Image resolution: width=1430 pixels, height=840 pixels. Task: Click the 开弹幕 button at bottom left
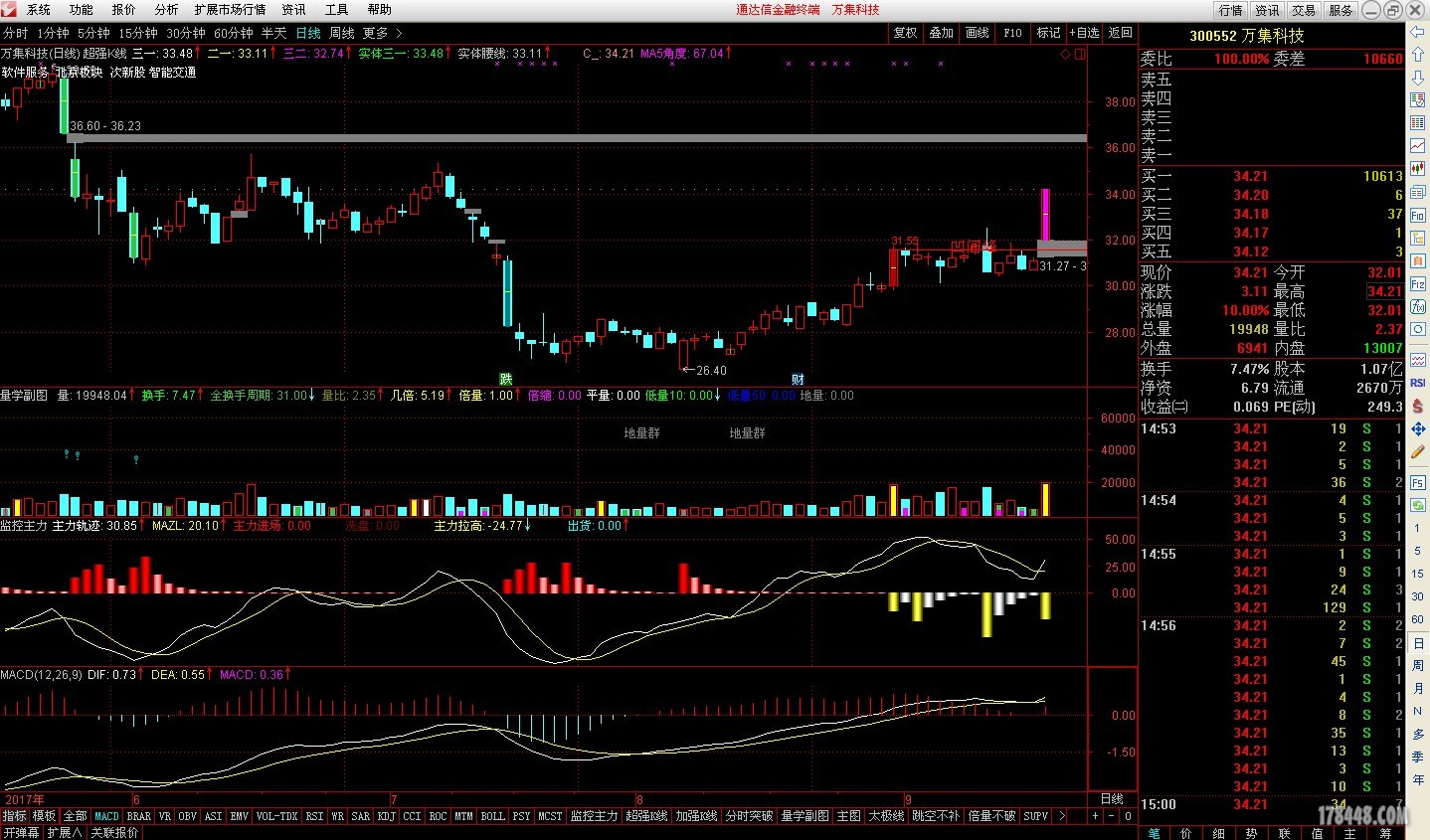(21, 832)
